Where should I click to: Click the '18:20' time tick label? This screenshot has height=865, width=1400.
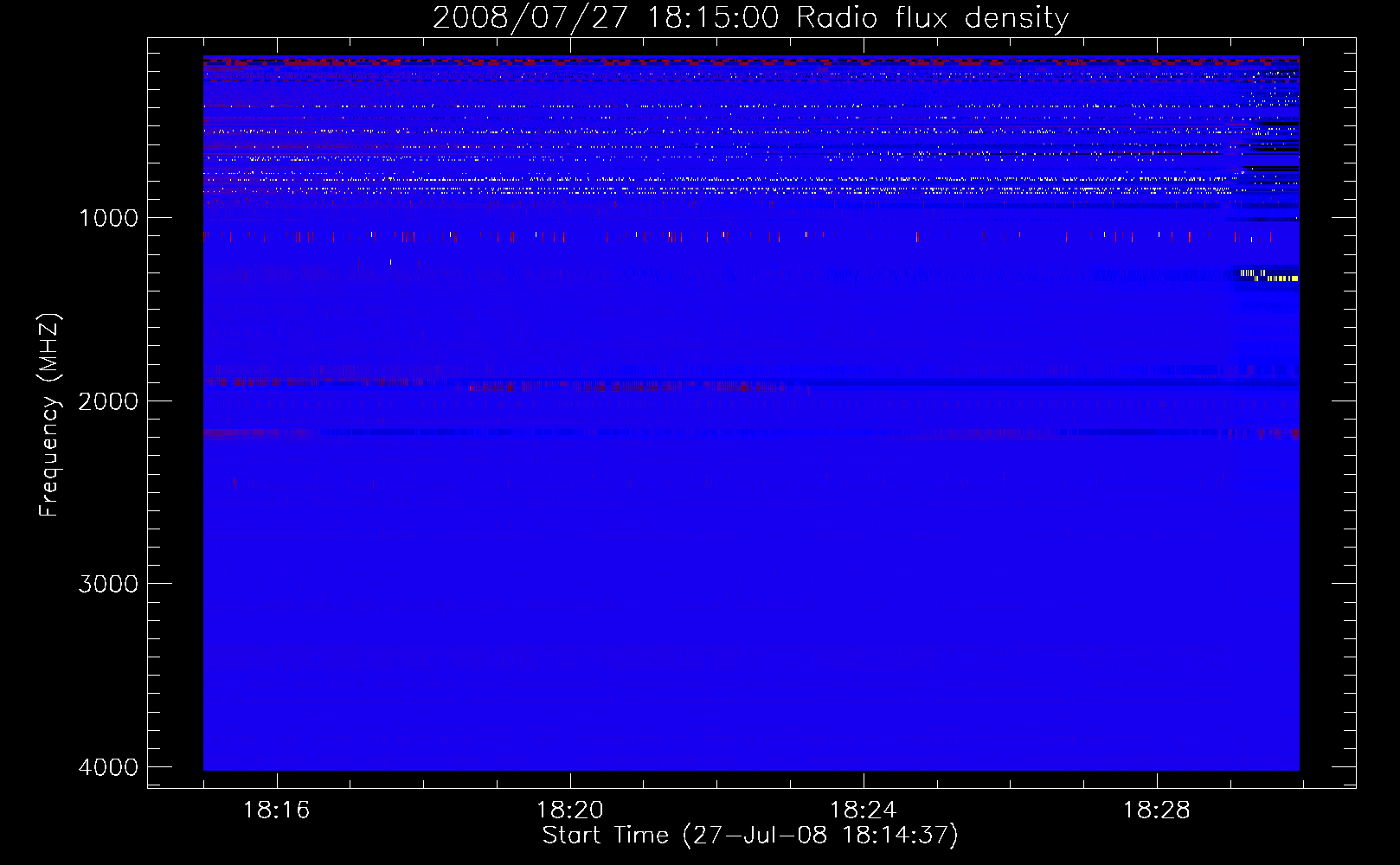point(569,811)
